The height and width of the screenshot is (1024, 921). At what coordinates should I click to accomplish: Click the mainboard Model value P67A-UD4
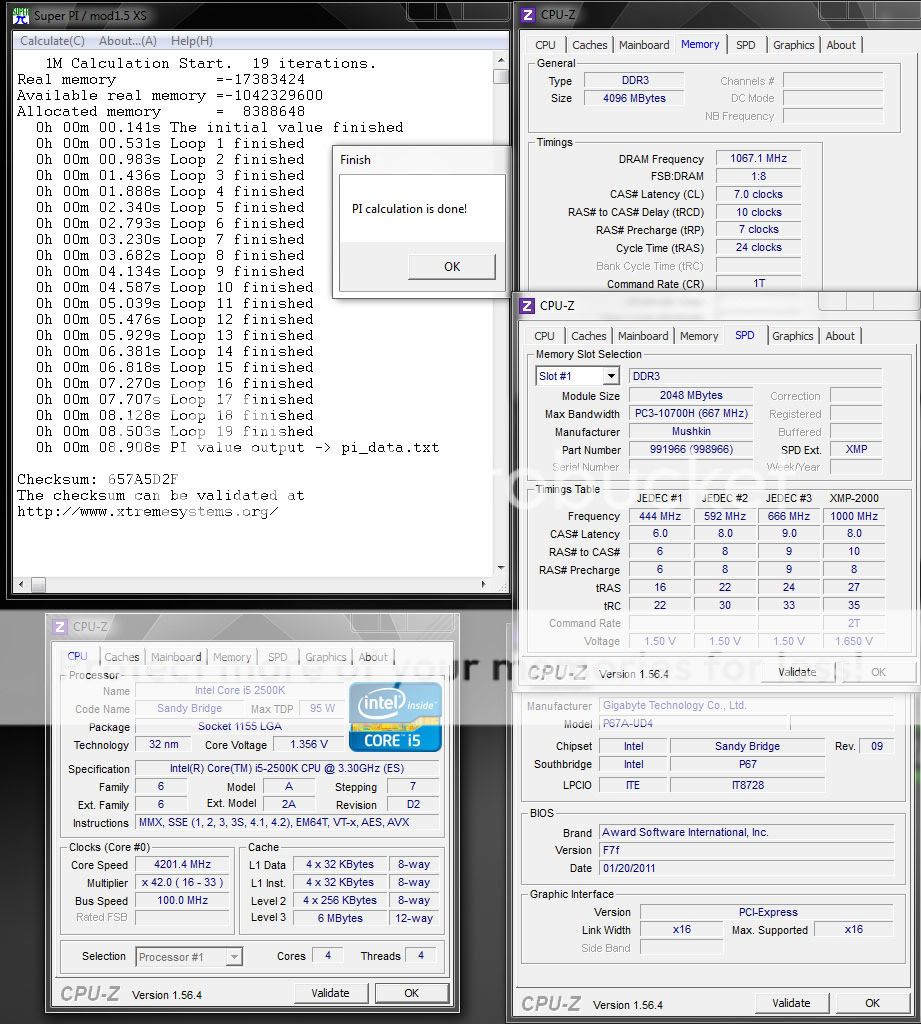(694, 724)
